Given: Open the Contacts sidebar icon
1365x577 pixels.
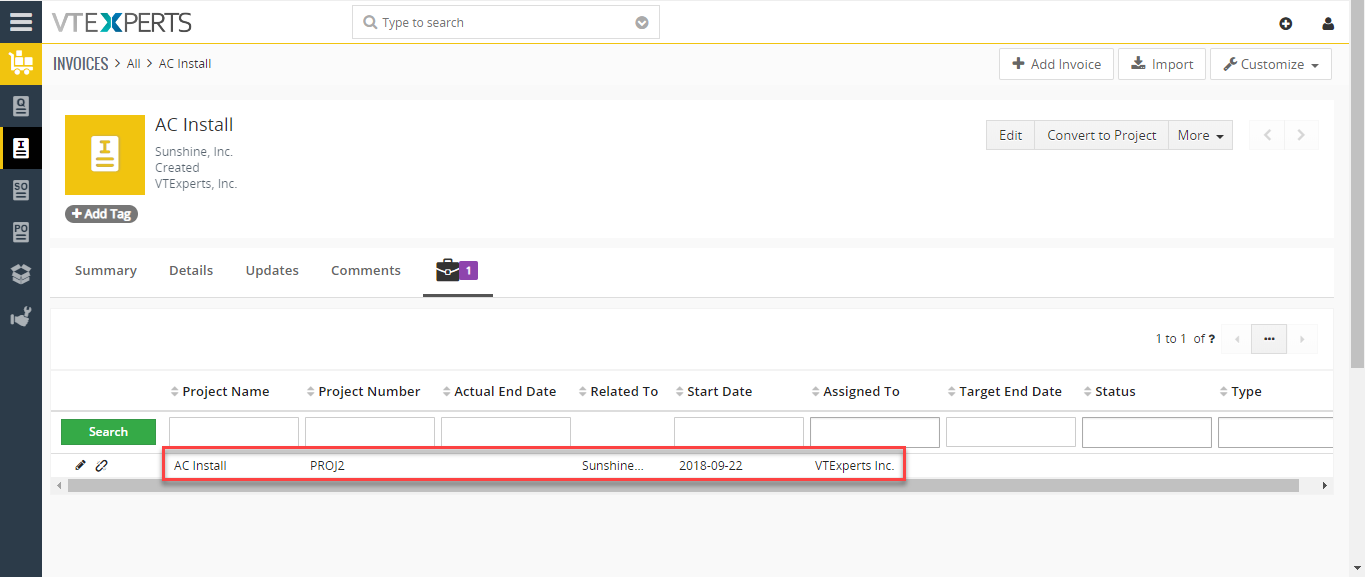Looking at the screenshot, I should pyautogui.click(x=21, y=106).
